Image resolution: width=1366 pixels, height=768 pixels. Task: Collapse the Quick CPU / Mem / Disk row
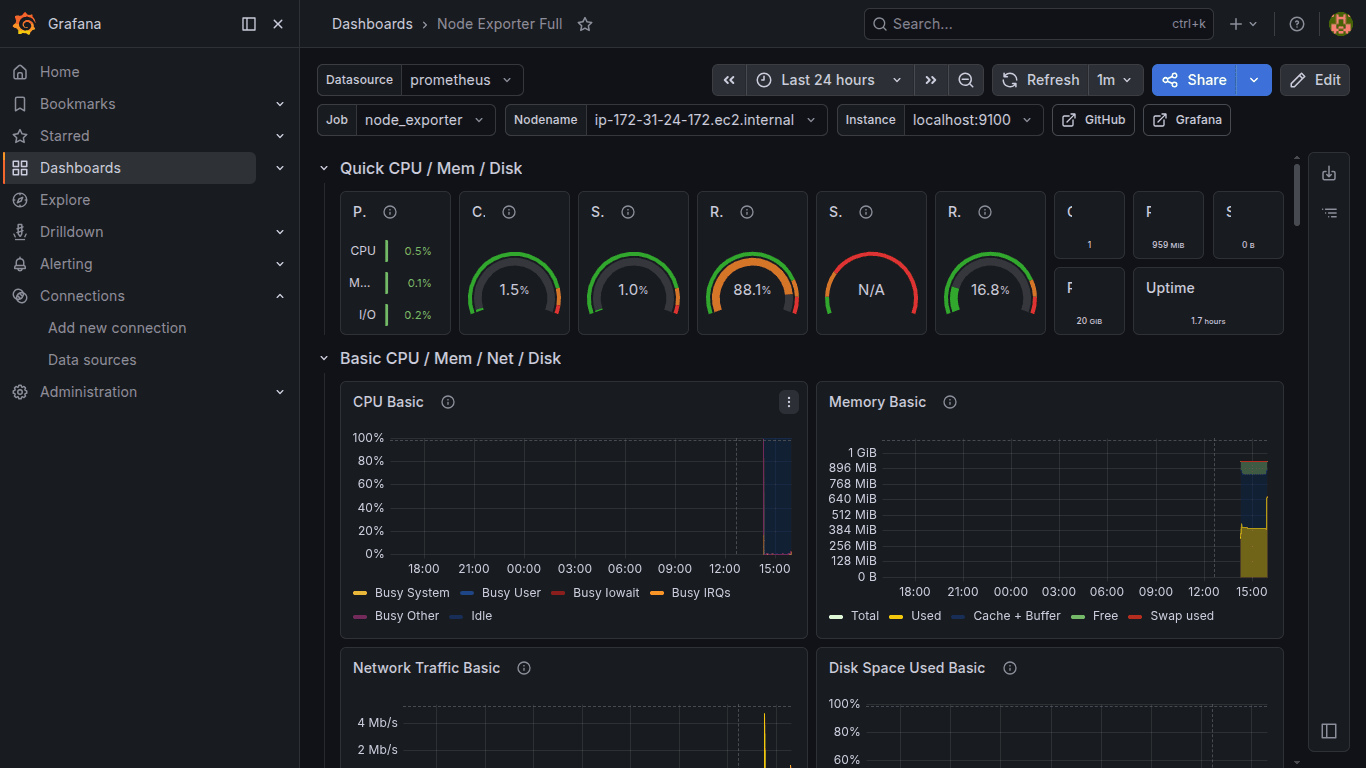pos(324,169)
